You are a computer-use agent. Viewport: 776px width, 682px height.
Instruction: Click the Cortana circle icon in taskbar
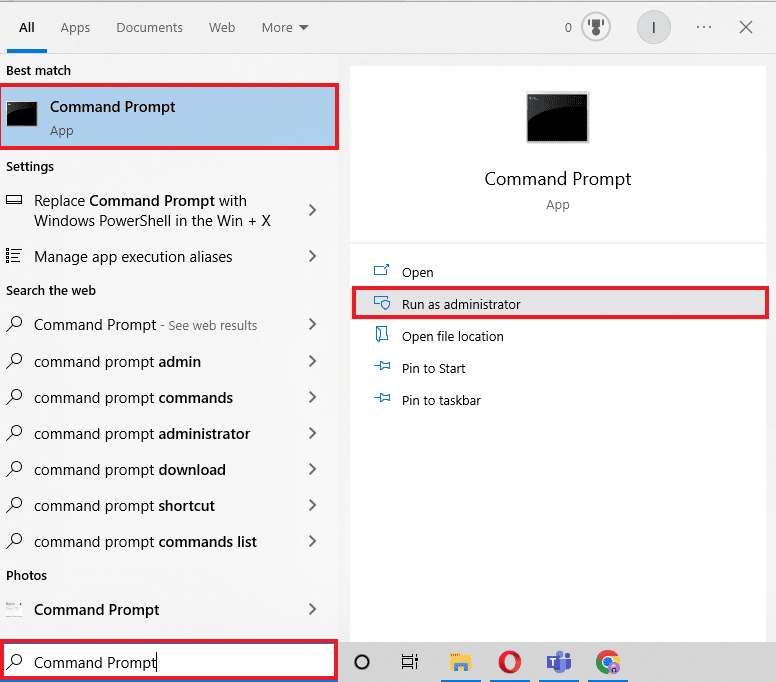point(363,662)
